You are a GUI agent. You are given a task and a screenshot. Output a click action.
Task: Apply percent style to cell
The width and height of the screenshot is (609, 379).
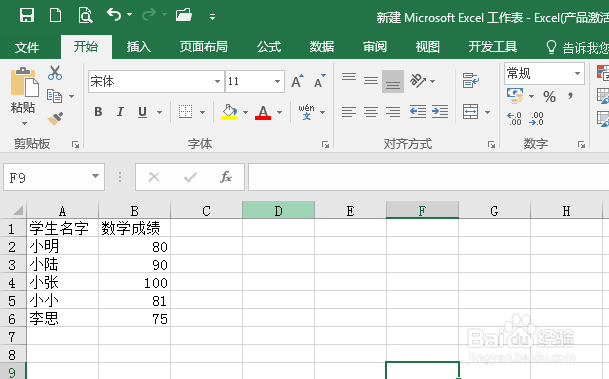(549, 96)
